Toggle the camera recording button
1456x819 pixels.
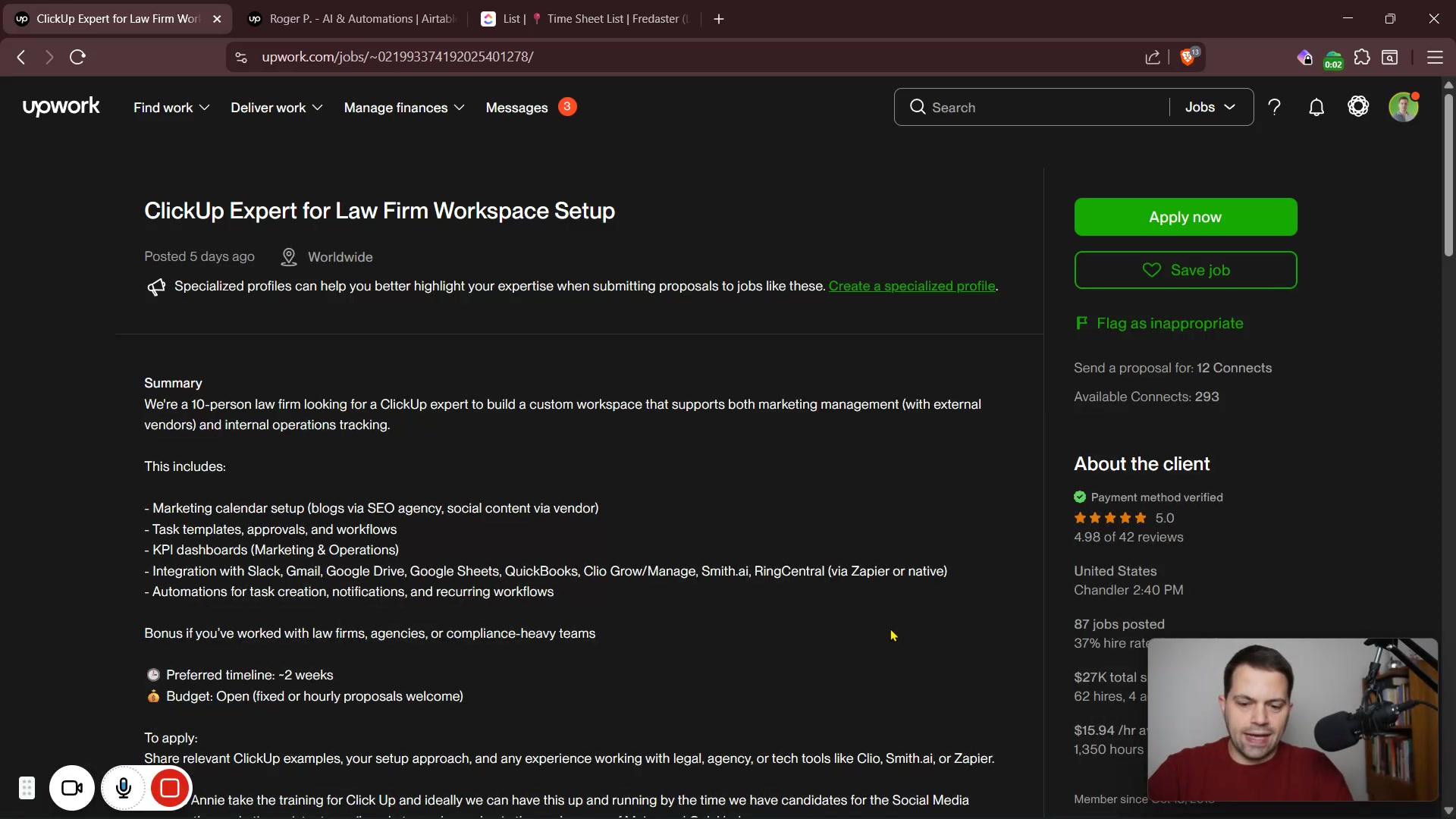[72, 789]
